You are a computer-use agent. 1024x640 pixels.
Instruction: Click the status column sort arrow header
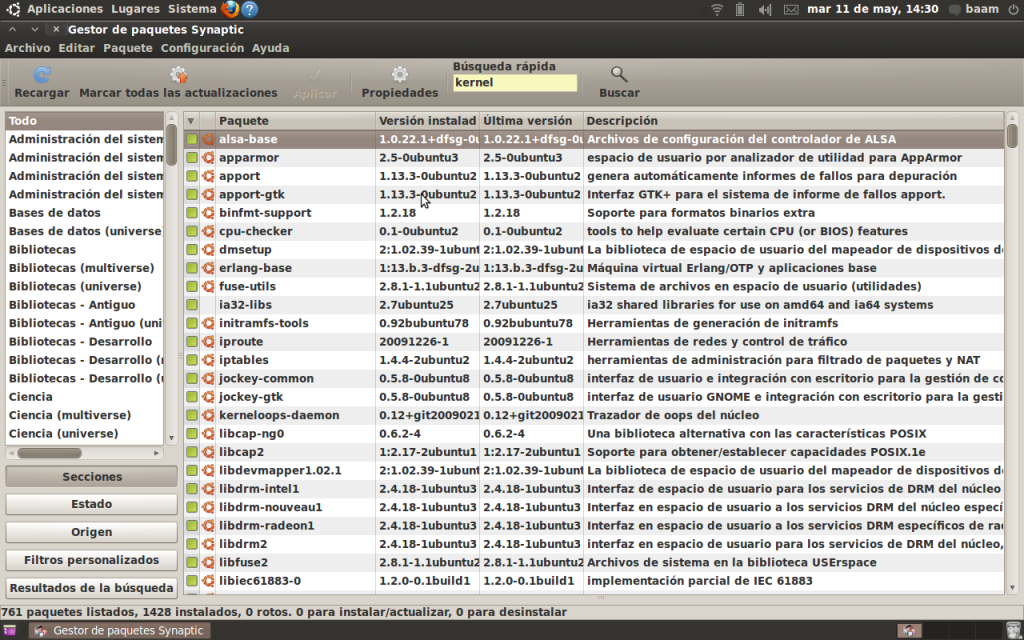click(191, 121)
